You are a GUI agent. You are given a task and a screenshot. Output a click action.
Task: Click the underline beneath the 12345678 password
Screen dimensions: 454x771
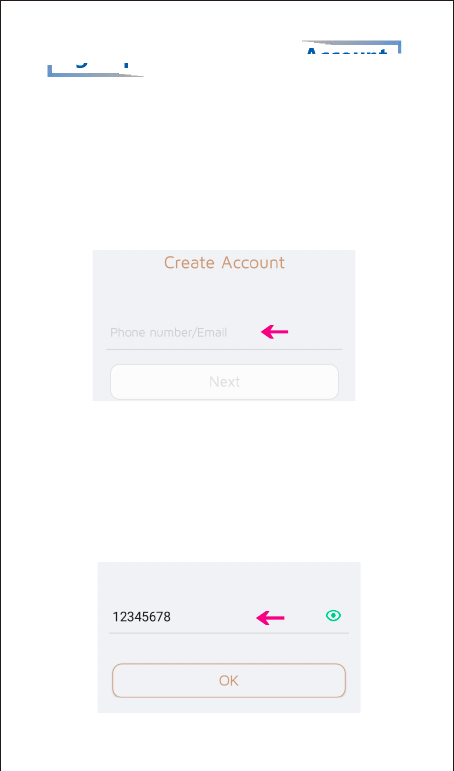pos(229,633)
